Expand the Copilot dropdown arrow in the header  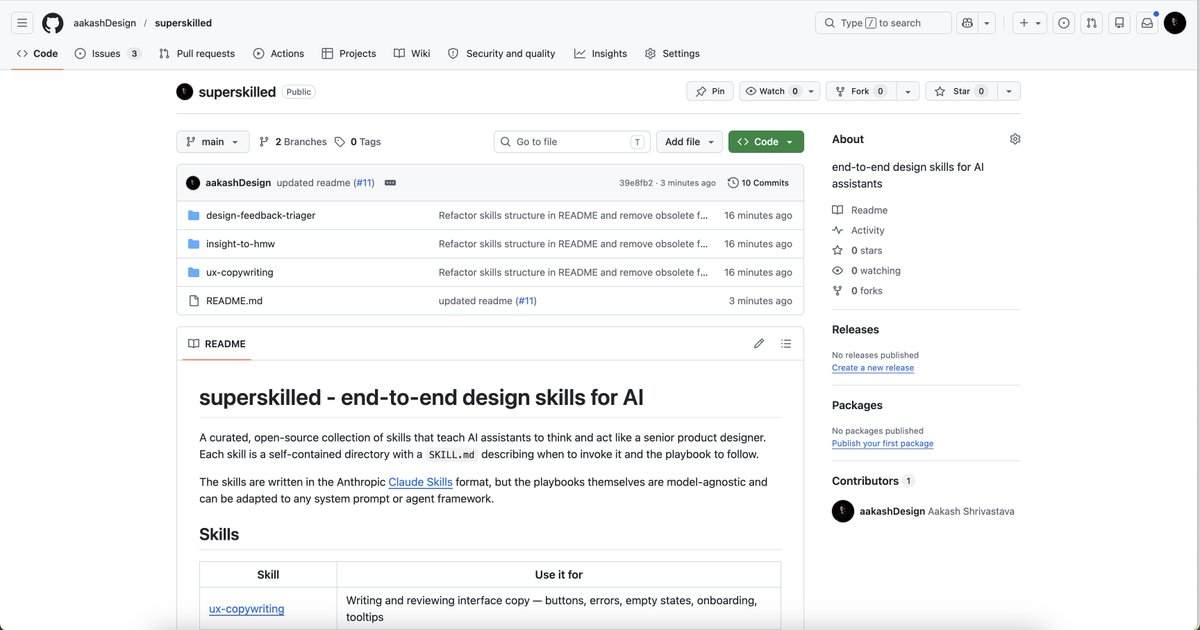[x=987, y=22]
